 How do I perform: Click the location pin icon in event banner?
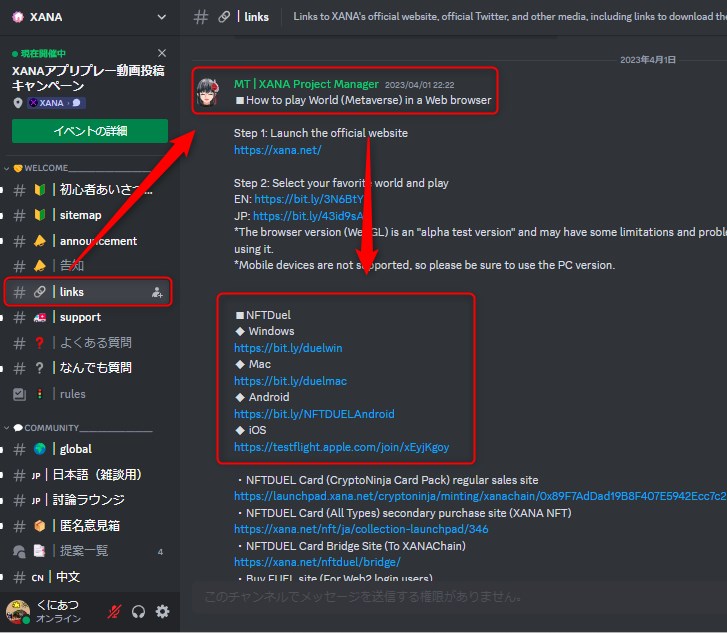coord(18,103)
